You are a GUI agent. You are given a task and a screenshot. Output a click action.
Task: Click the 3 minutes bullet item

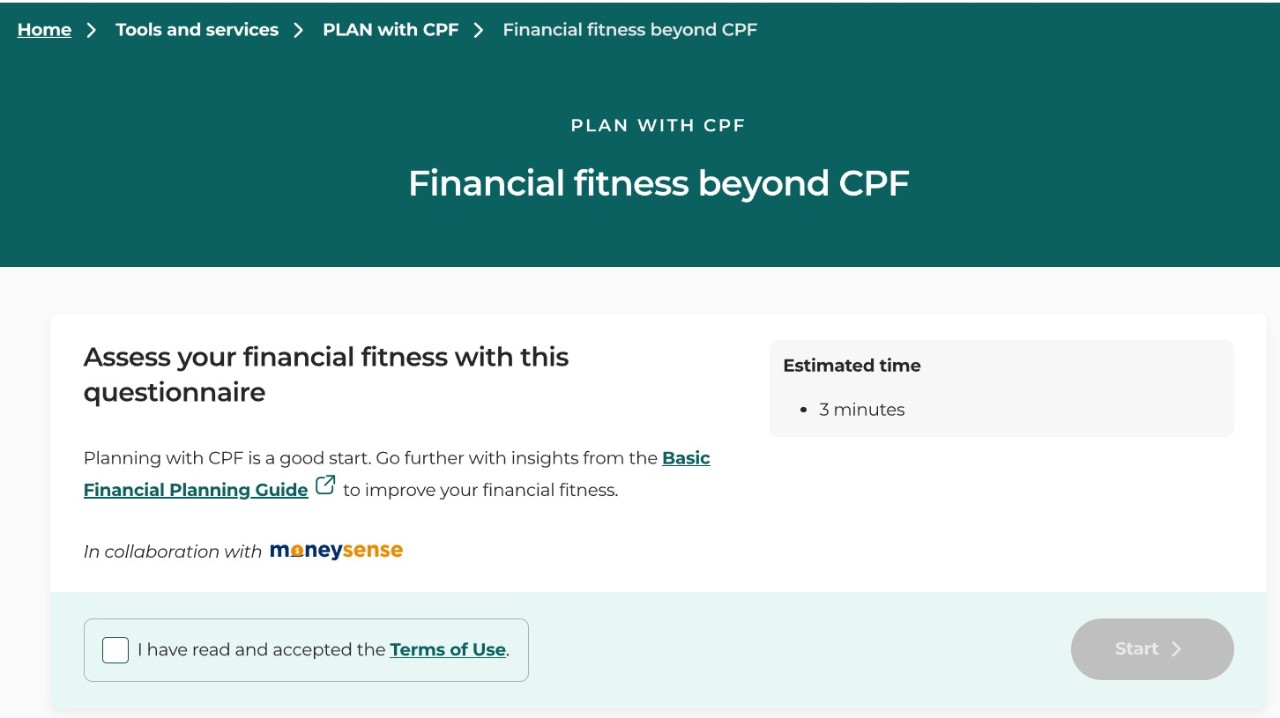861,410
